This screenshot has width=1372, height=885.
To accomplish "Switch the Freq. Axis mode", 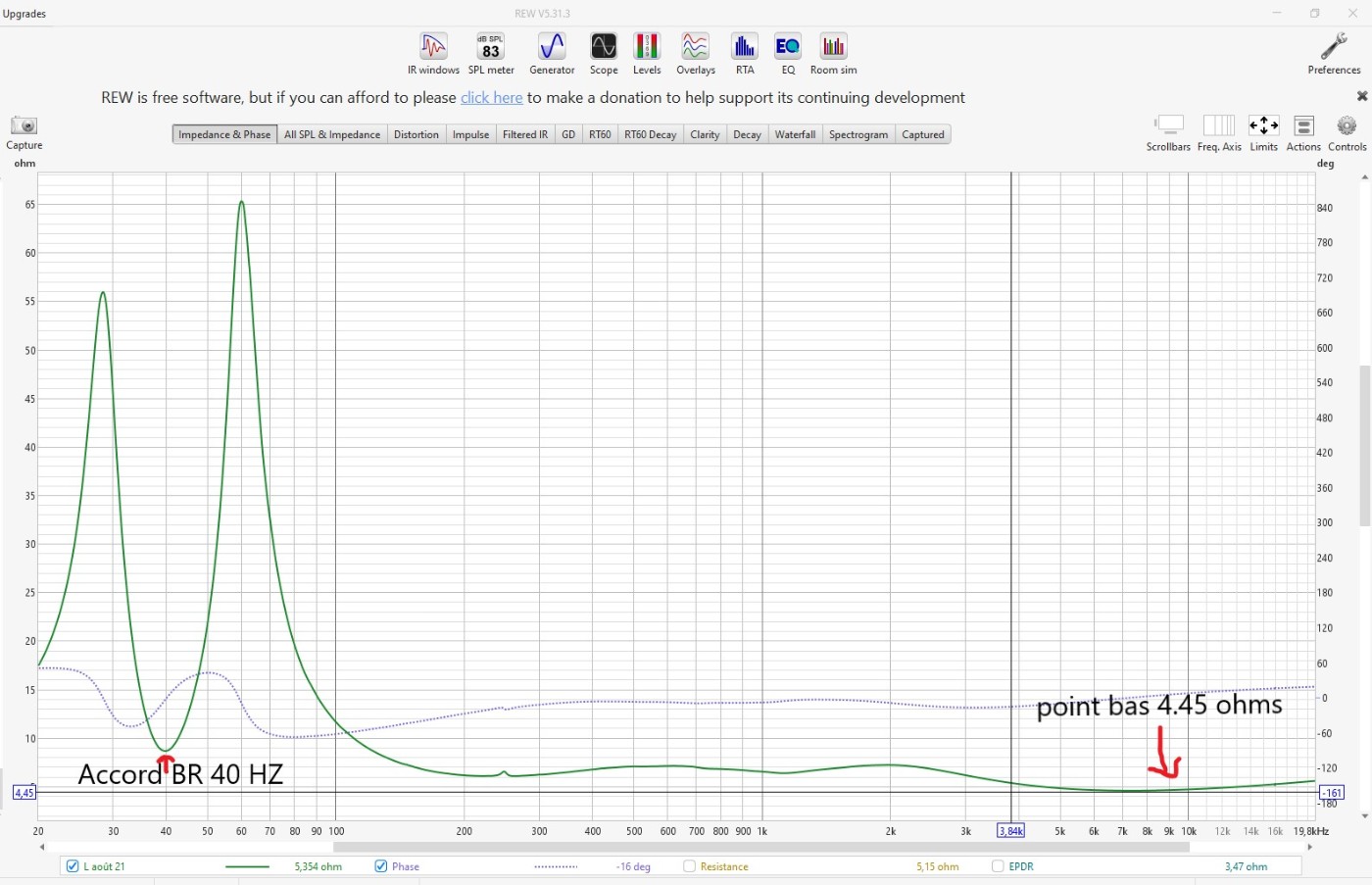I will click(x=1219, y=133).
